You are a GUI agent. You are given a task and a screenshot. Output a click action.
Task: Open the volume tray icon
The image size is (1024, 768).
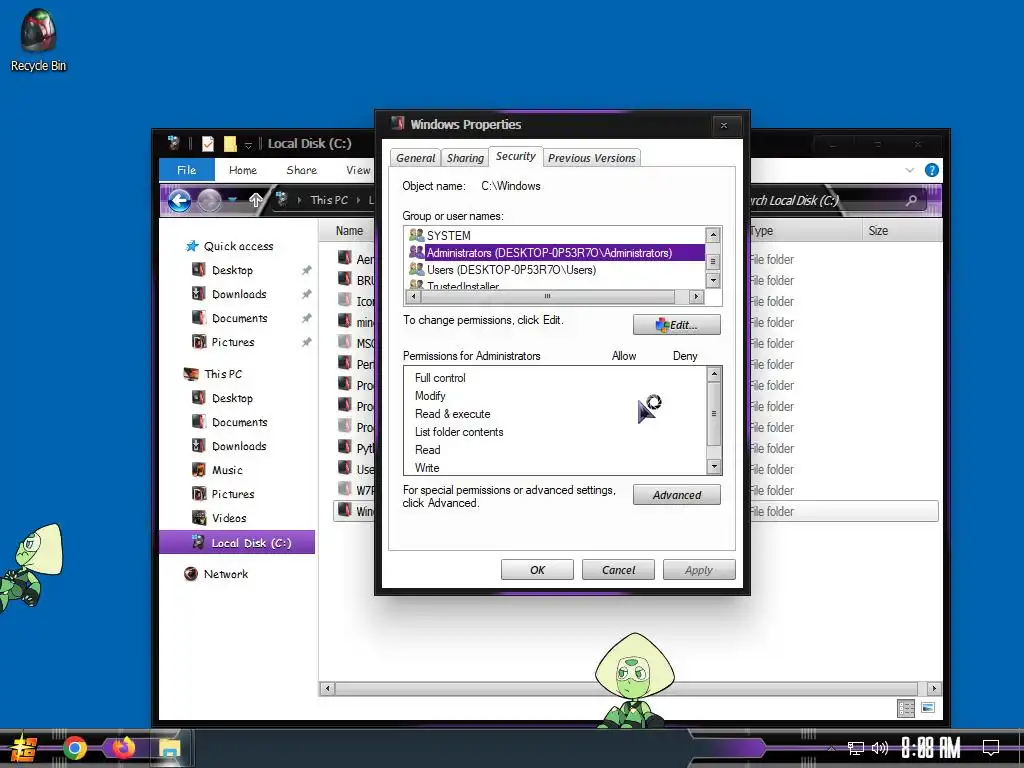[880, 748]
